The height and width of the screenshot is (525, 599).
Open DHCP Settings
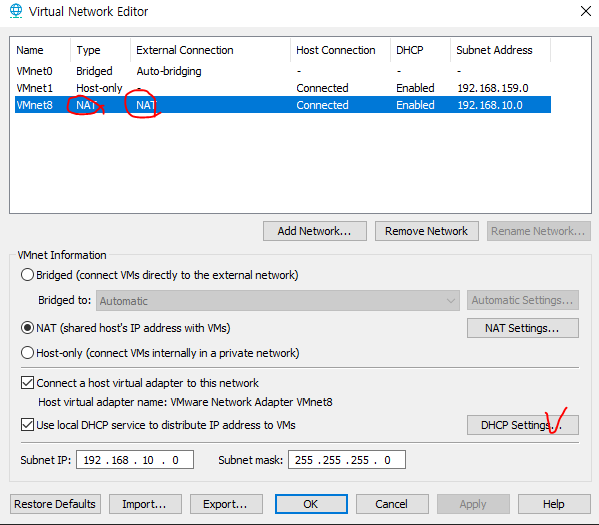point(523,425)
